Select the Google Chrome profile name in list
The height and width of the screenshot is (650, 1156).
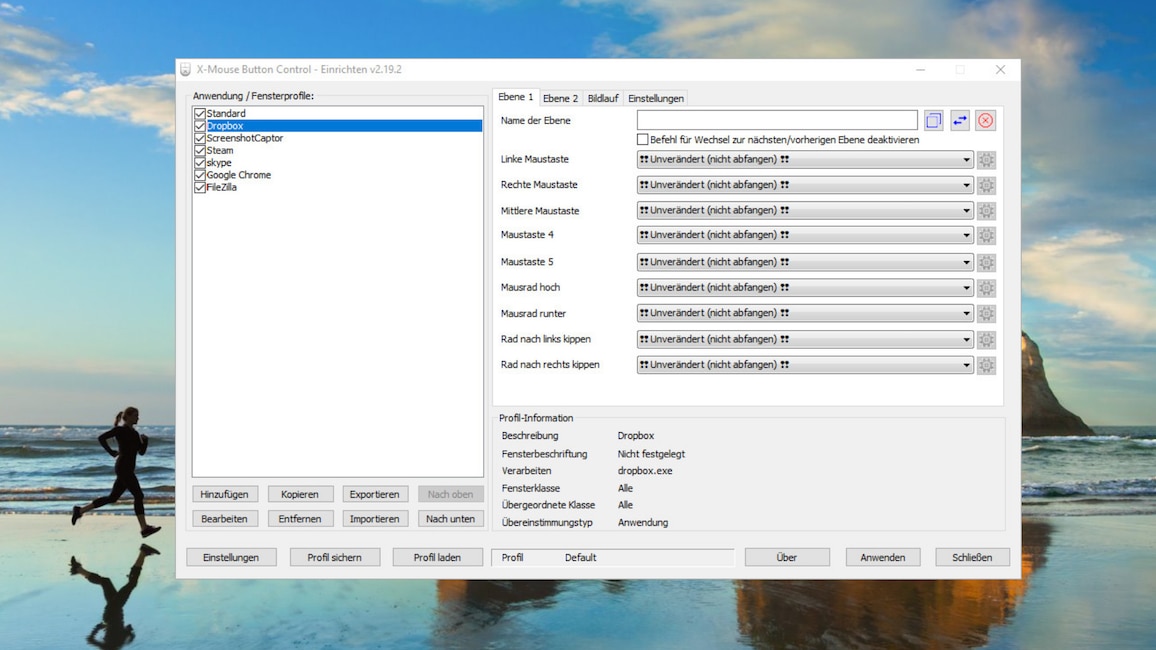click(239, 175)
